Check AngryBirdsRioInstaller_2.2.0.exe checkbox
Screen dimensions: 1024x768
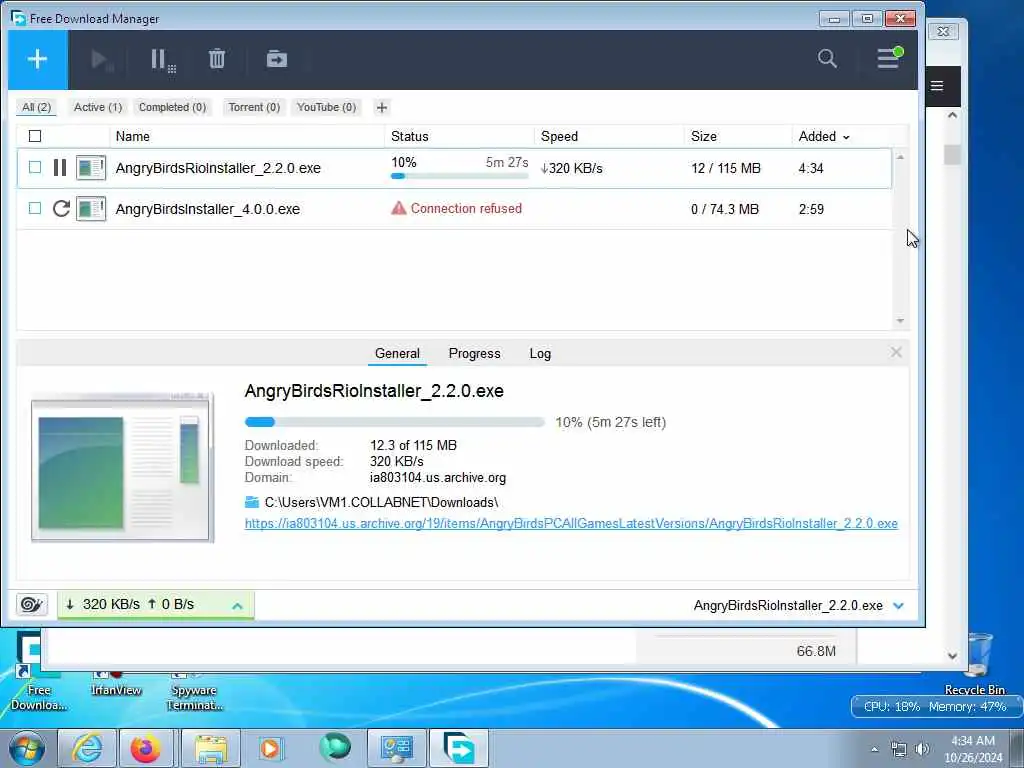tap(35, 167)
